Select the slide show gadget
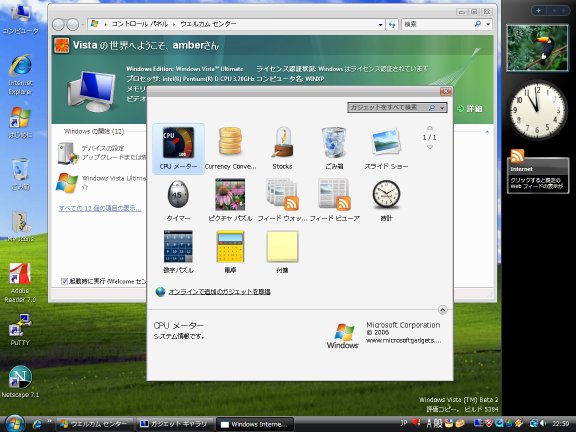This screenshot has width=576, height=432. click(x=386, y=149)
